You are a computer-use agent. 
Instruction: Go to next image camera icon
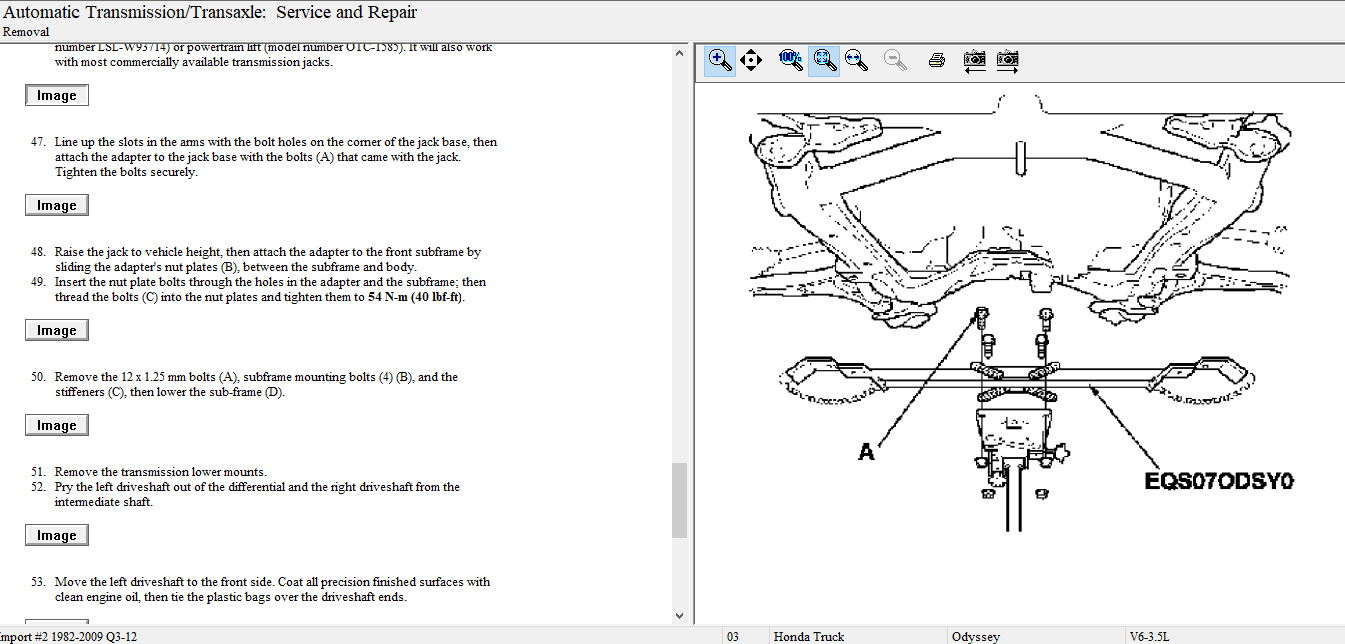1008,60
